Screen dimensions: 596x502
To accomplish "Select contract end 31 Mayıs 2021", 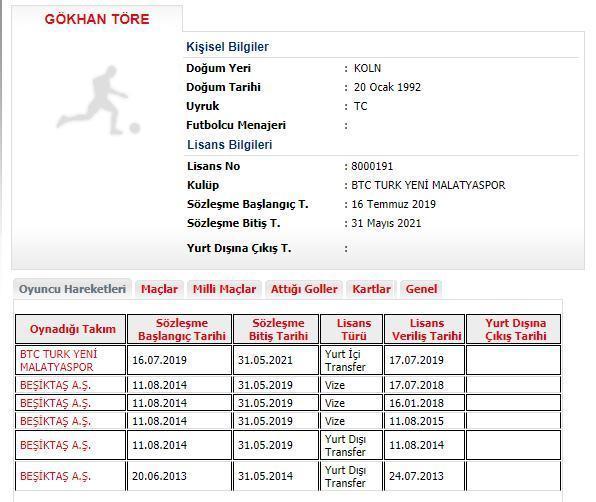I will pyautogui.click(x=386, y=223).
